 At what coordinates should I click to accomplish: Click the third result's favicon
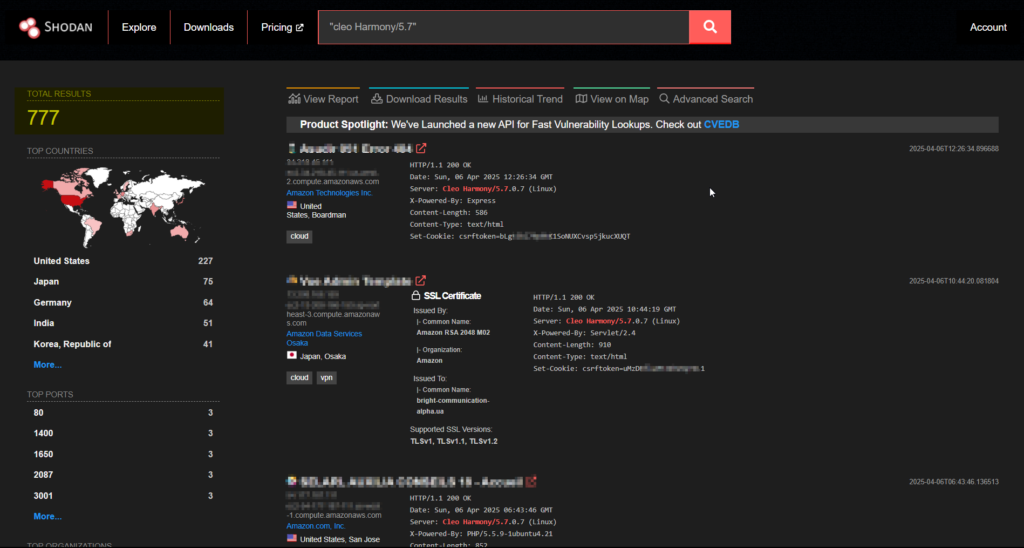pos(291,481)
